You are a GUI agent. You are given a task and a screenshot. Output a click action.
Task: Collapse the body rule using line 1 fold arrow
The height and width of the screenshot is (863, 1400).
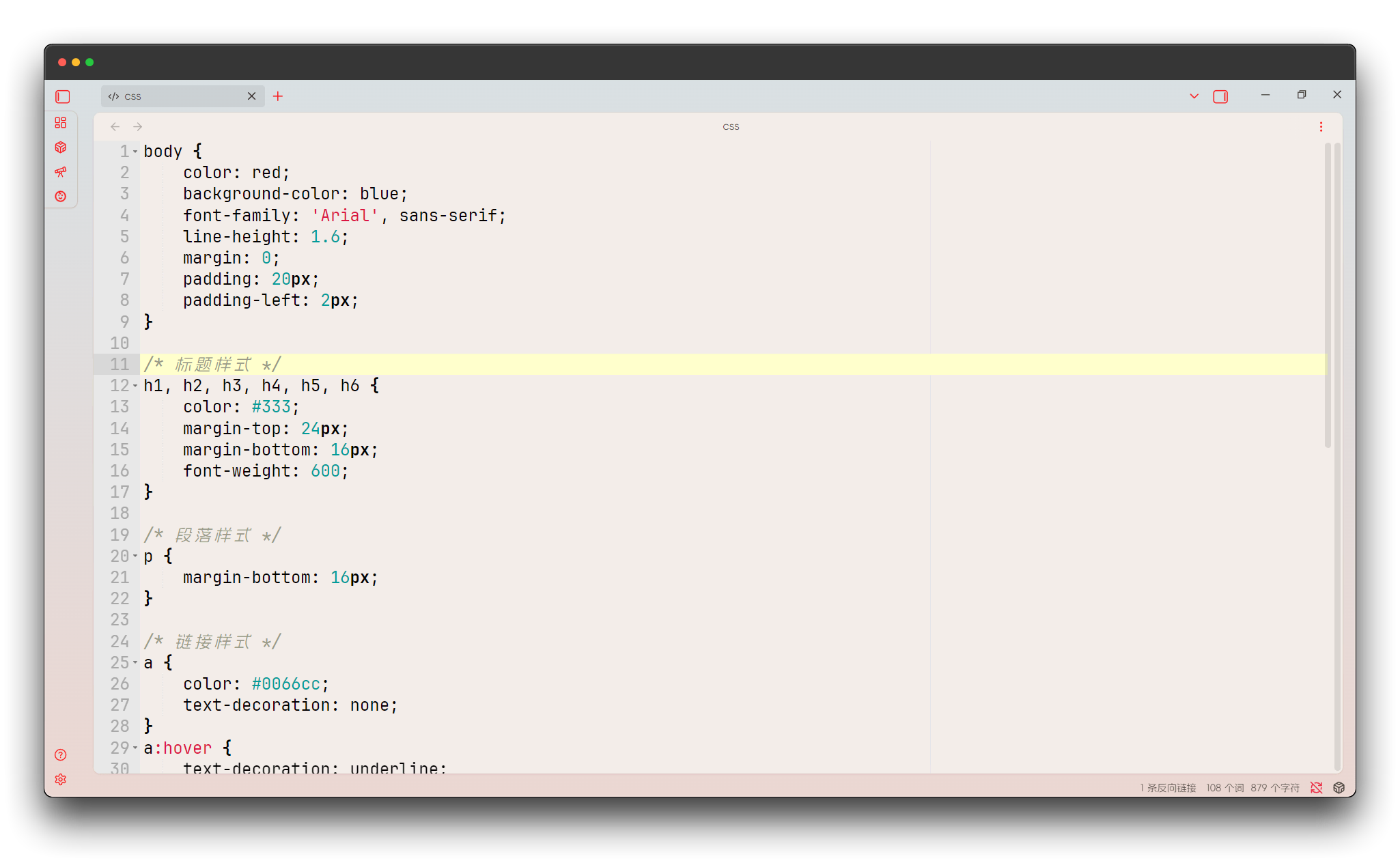pos(135,151)
